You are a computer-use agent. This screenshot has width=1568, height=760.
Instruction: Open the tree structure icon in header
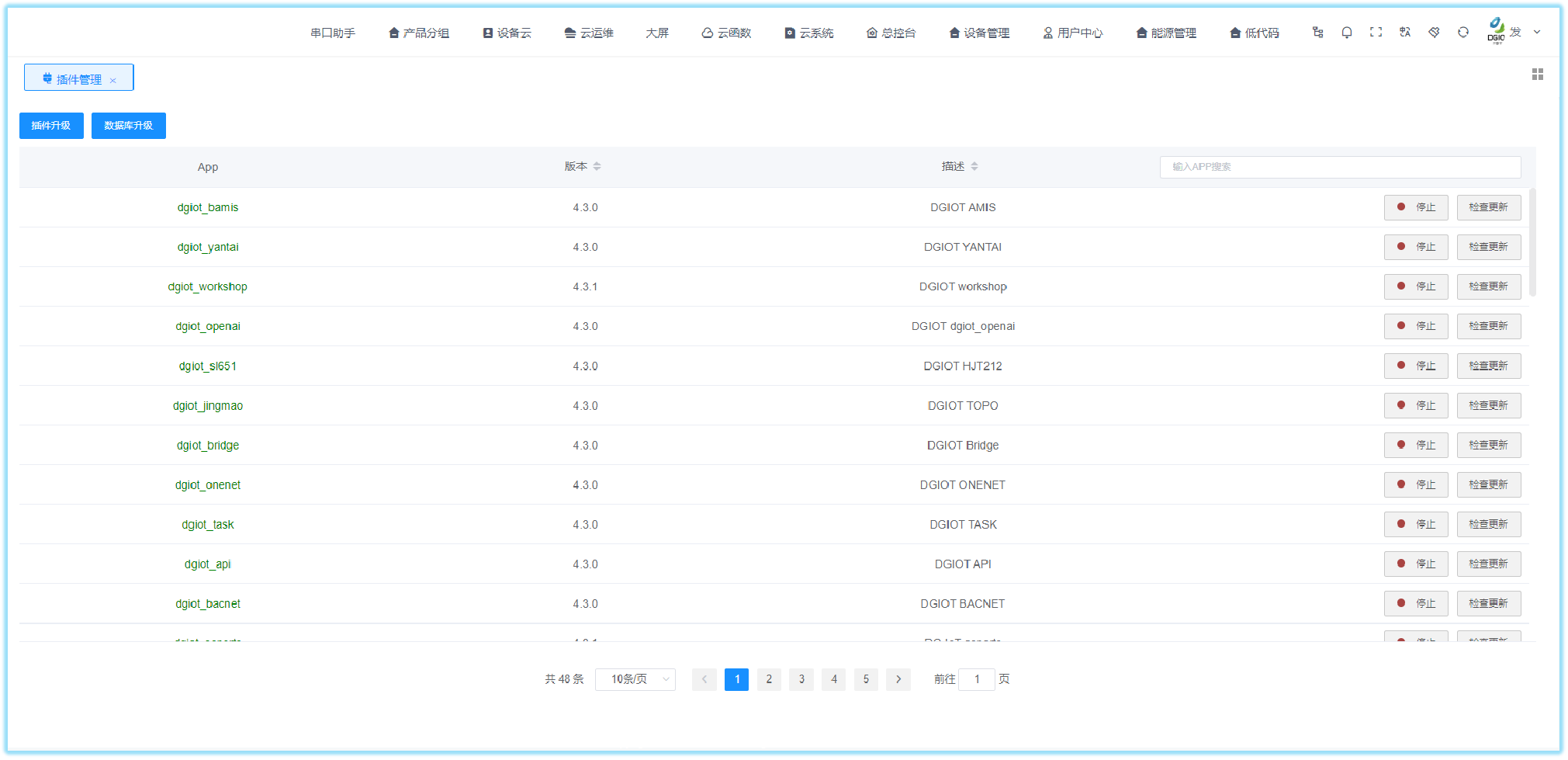tap(1317, 33)
